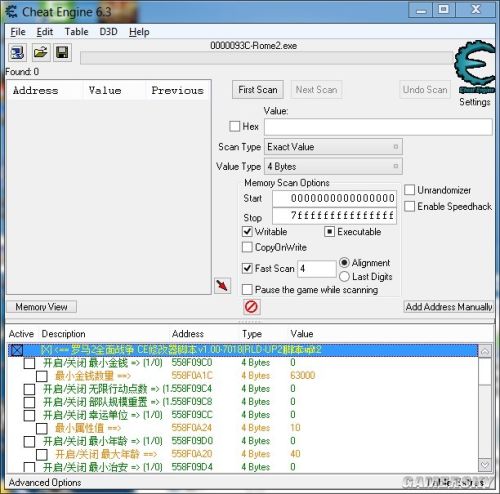The width and height of the screenshot is (500, 494).
Task: Select the Last Digits radio button
Action: coord(344,276)
